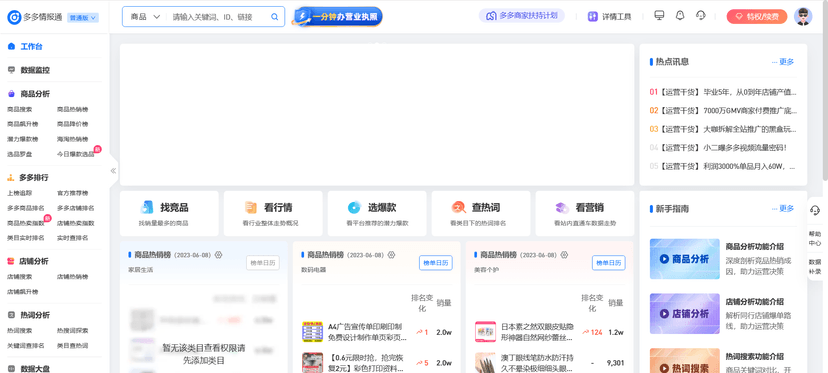Click the 选爆款 shortcut card
The height and width of the screenshot is (373, 828).
coord(377,213)
